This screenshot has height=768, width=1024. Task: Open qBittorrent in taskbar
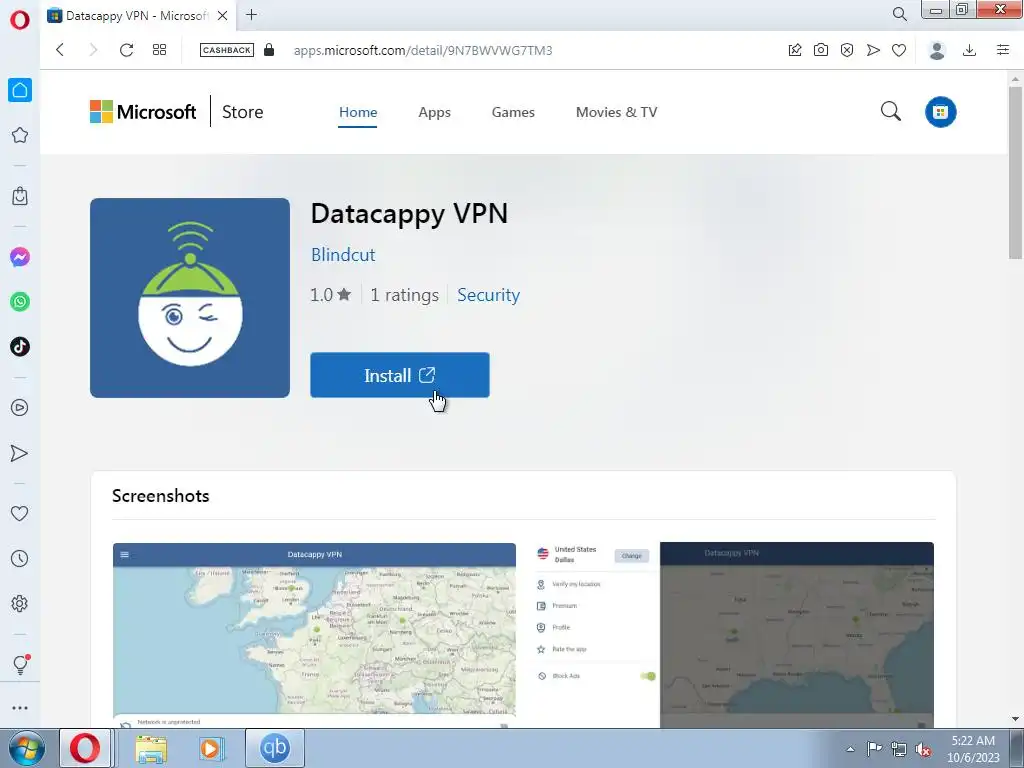[275, 747]
